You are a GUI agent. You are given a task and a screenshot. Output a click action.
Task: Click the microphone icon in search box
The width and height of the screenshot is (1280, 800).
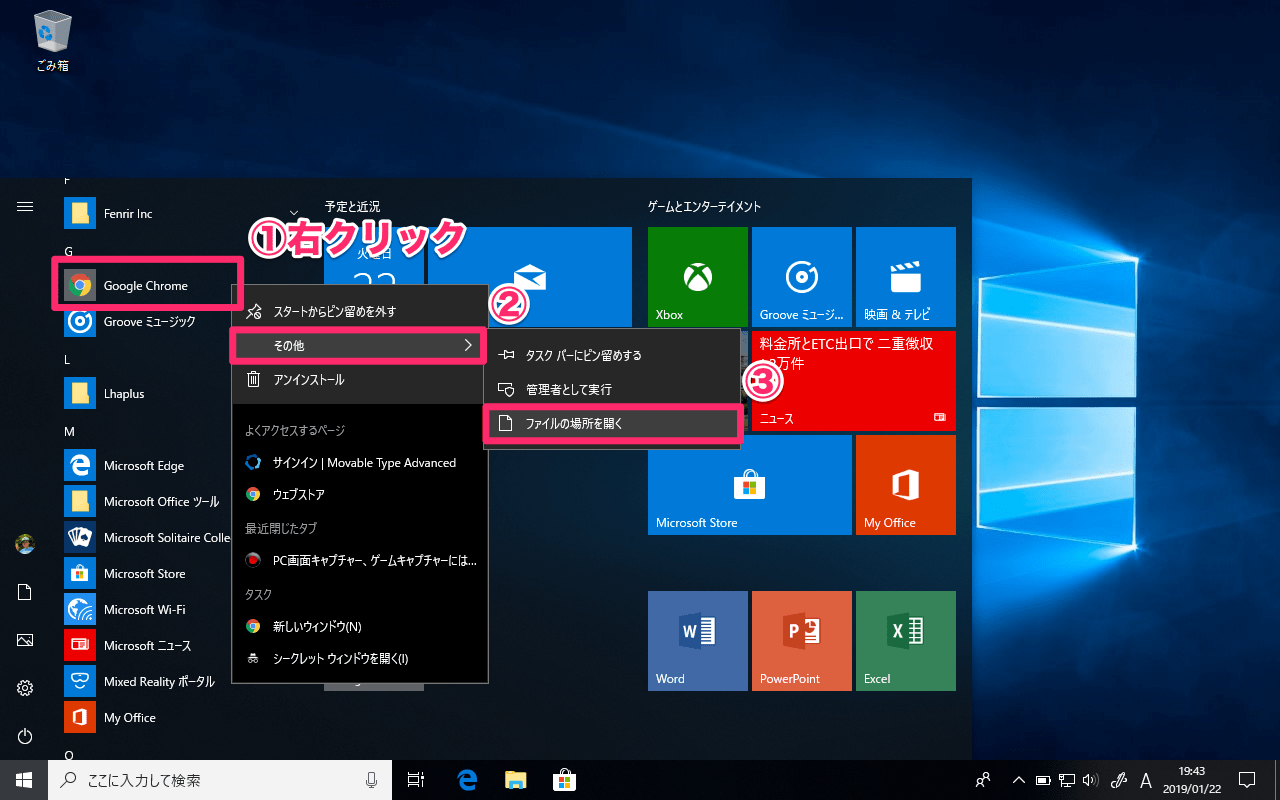click(372, 780)
